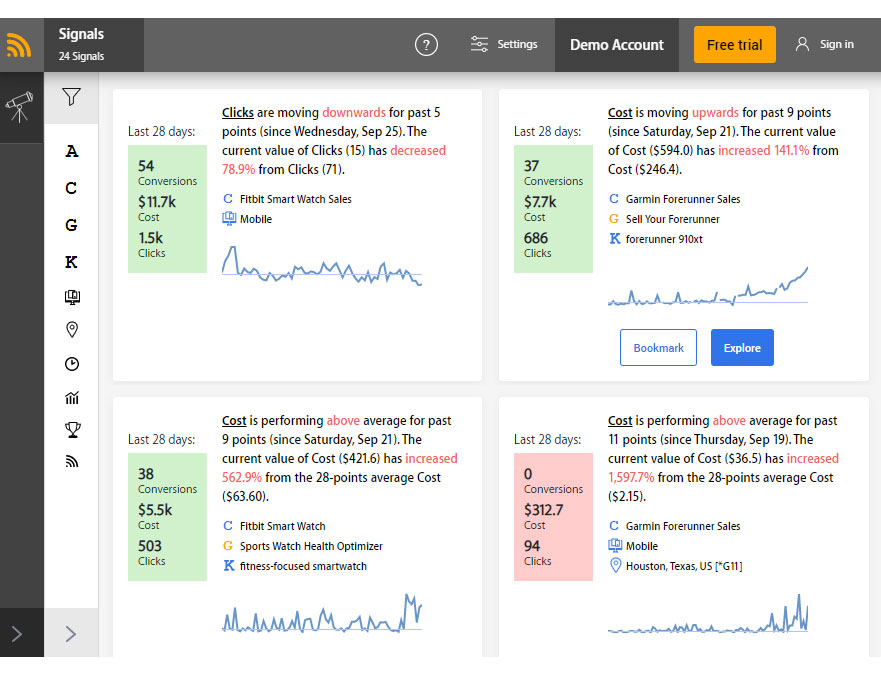The width and height of the screenshot is (881, 677).
Task: Explore the Garmin Forerunner cost signal
Action: (x=742, y=348)
